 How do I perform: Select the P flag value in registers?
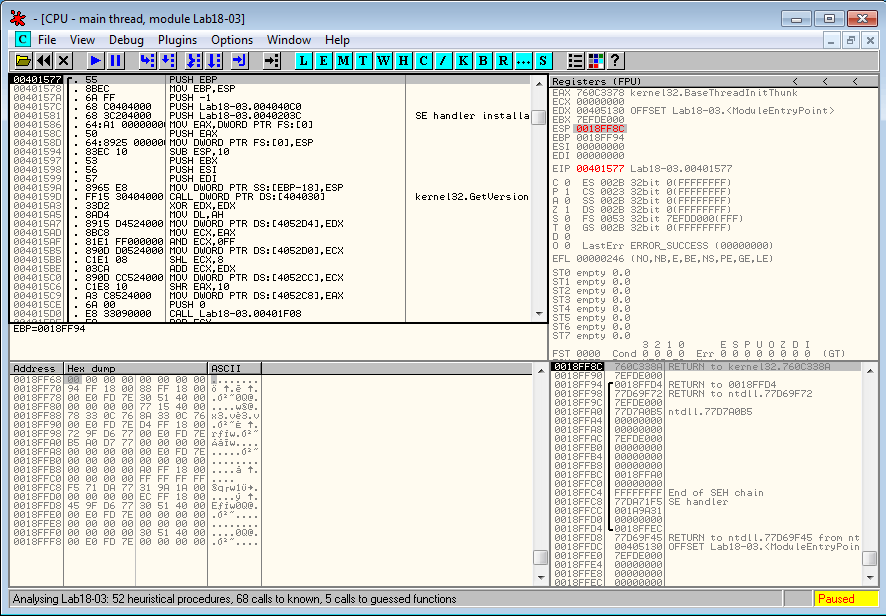(x=566, y=191)
